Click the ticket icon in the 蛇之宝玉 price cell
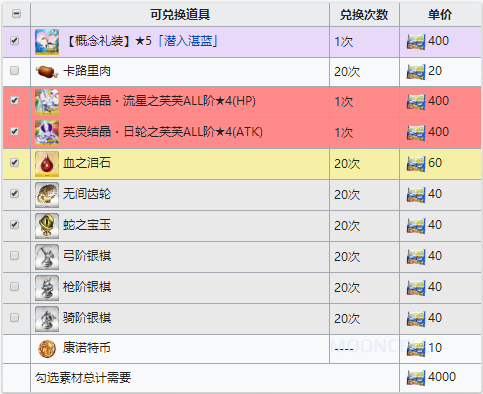The image size is (483, 394). (x=416, y=226)
